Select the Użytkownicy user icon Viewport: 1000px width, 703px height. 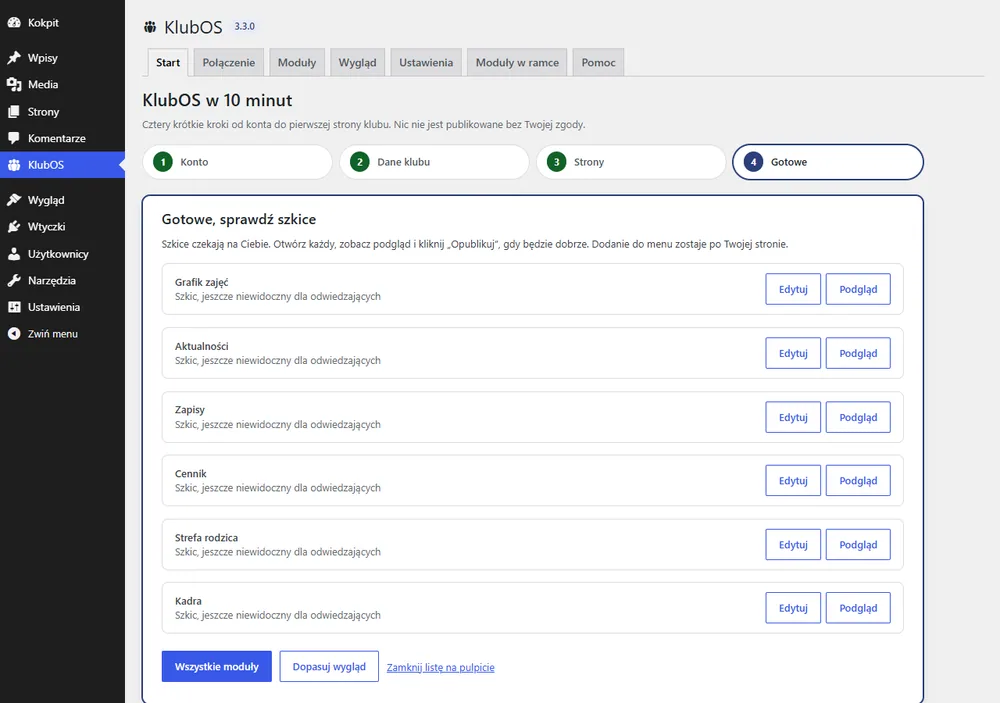(x=14, y=253)
